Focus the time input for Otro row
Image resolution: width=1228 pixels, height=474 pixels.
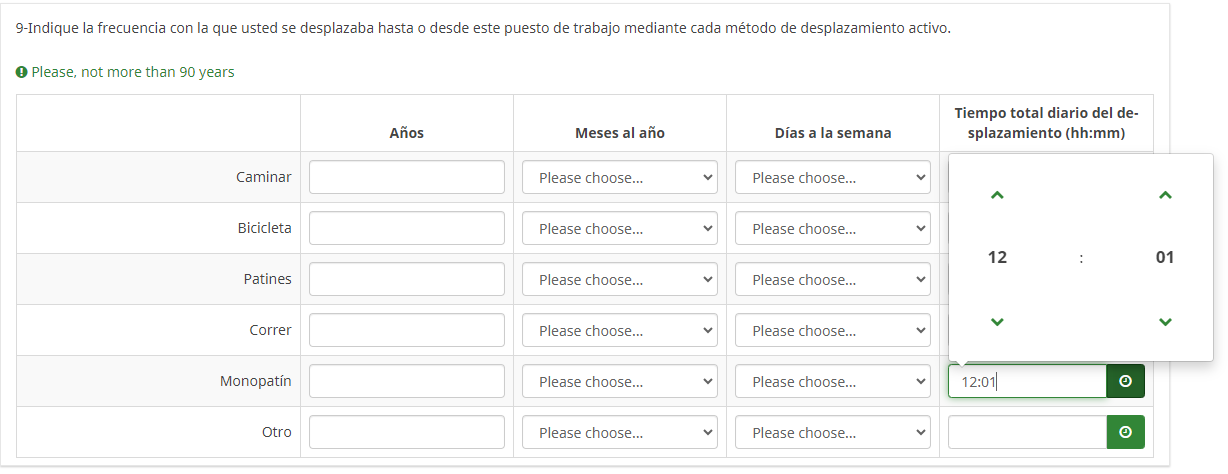(1027, 432)
